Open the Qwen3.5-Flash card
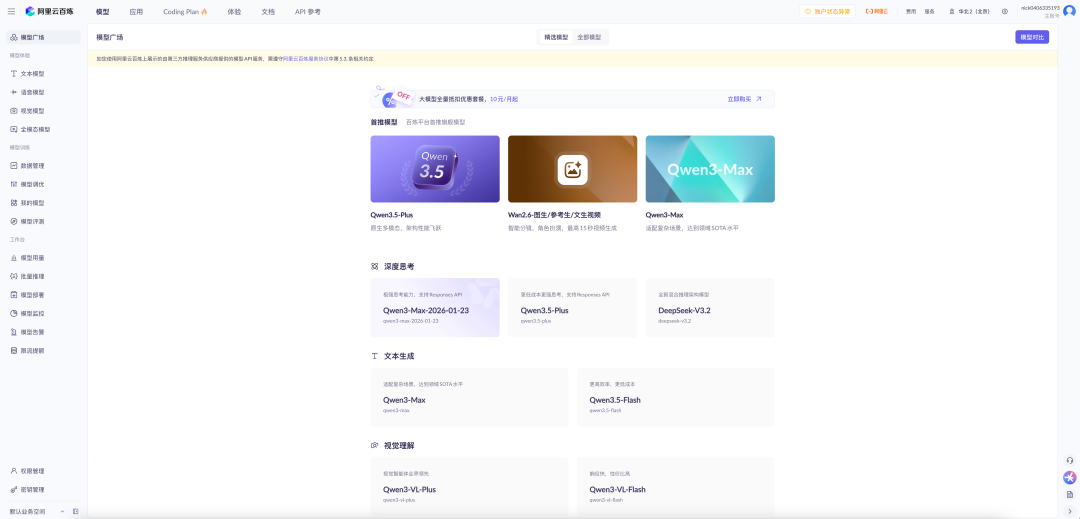Viewport: 1080px width, 519px height. pos(676,397)
